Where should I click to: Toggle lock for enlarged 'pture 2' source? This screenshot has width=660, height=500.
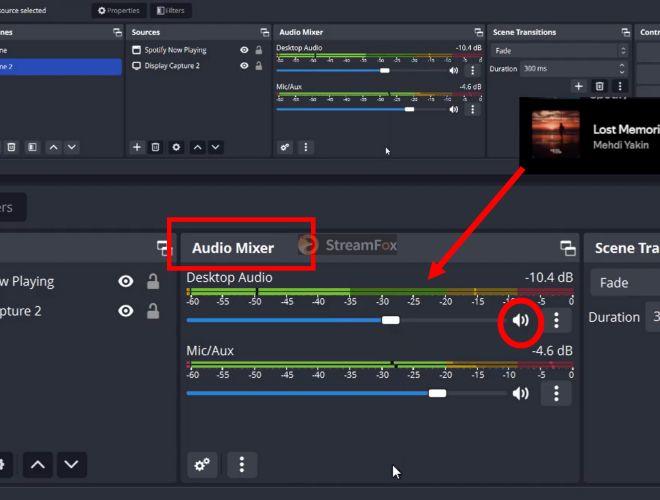tap(153, 311)
